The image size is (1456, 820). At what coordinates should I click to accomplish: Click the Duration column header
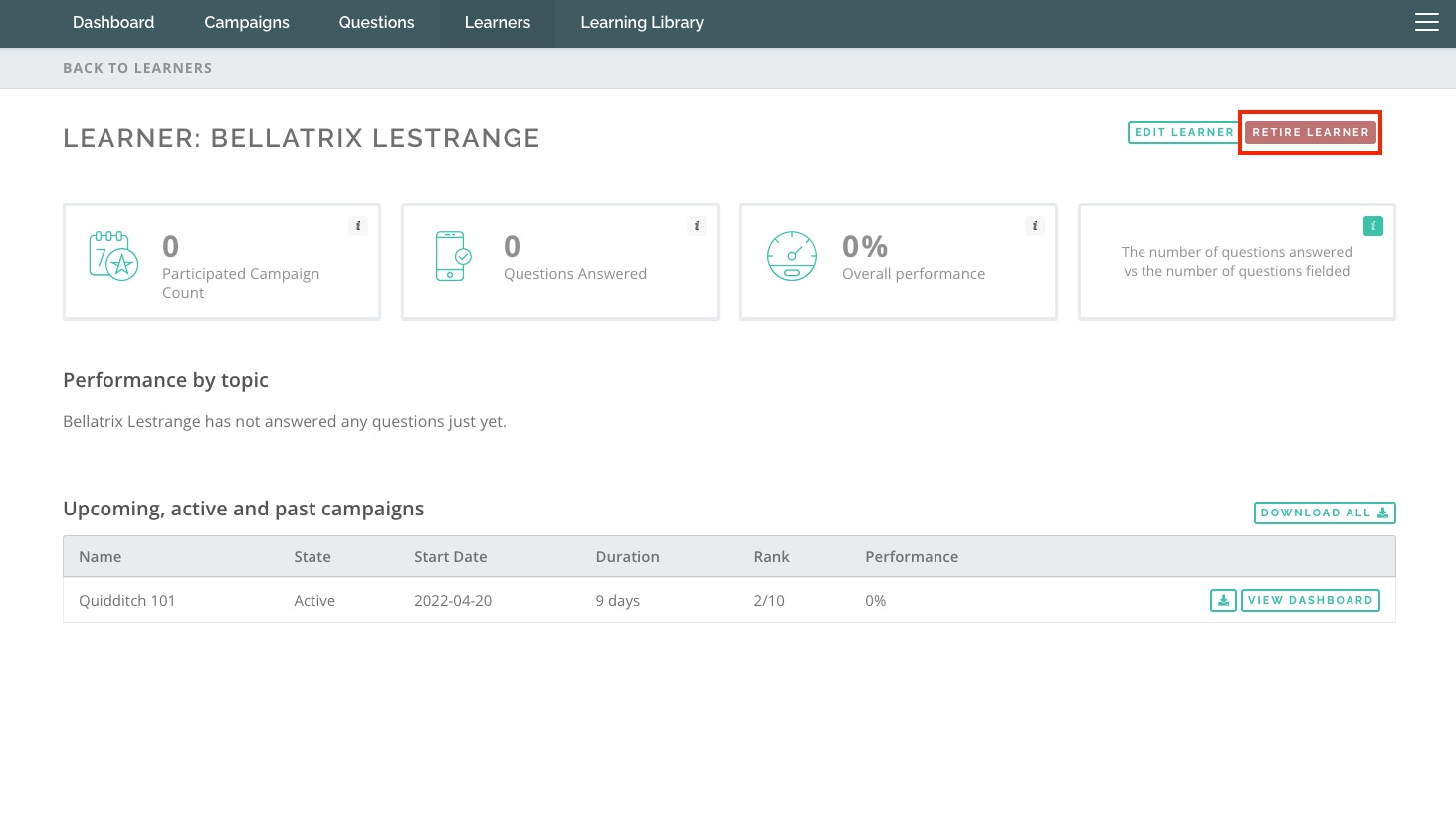click(628, 557)
